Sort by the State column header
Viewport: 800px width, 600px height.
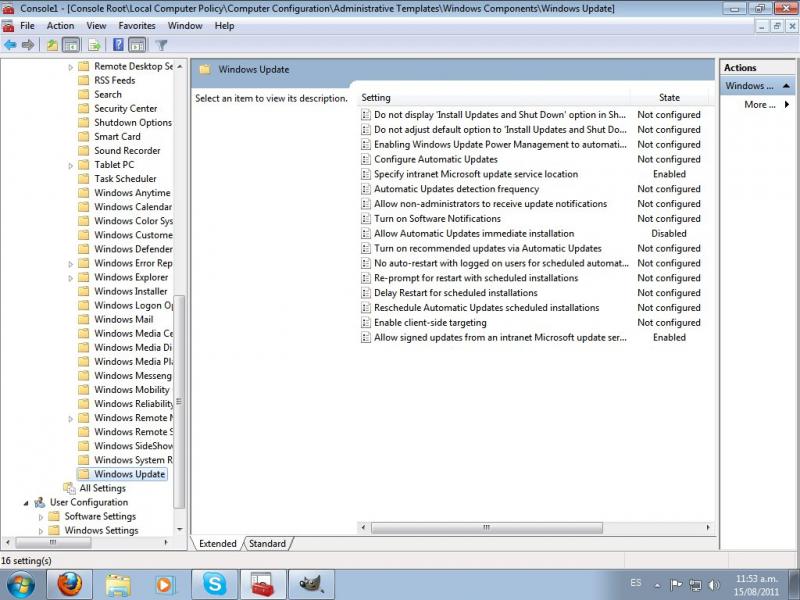click(669, 97)
